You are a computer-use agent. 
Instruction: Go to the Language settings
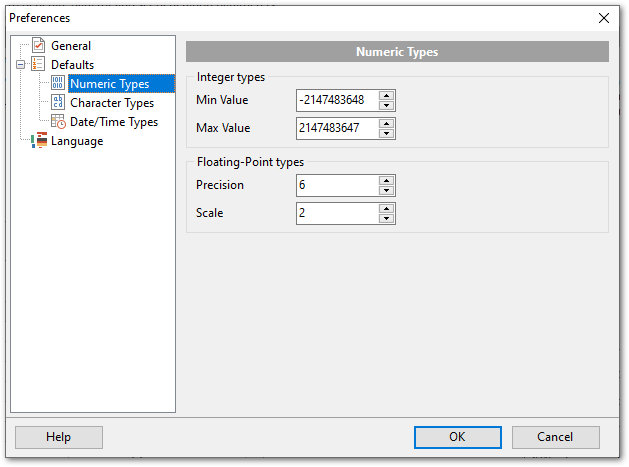[77, 141]
